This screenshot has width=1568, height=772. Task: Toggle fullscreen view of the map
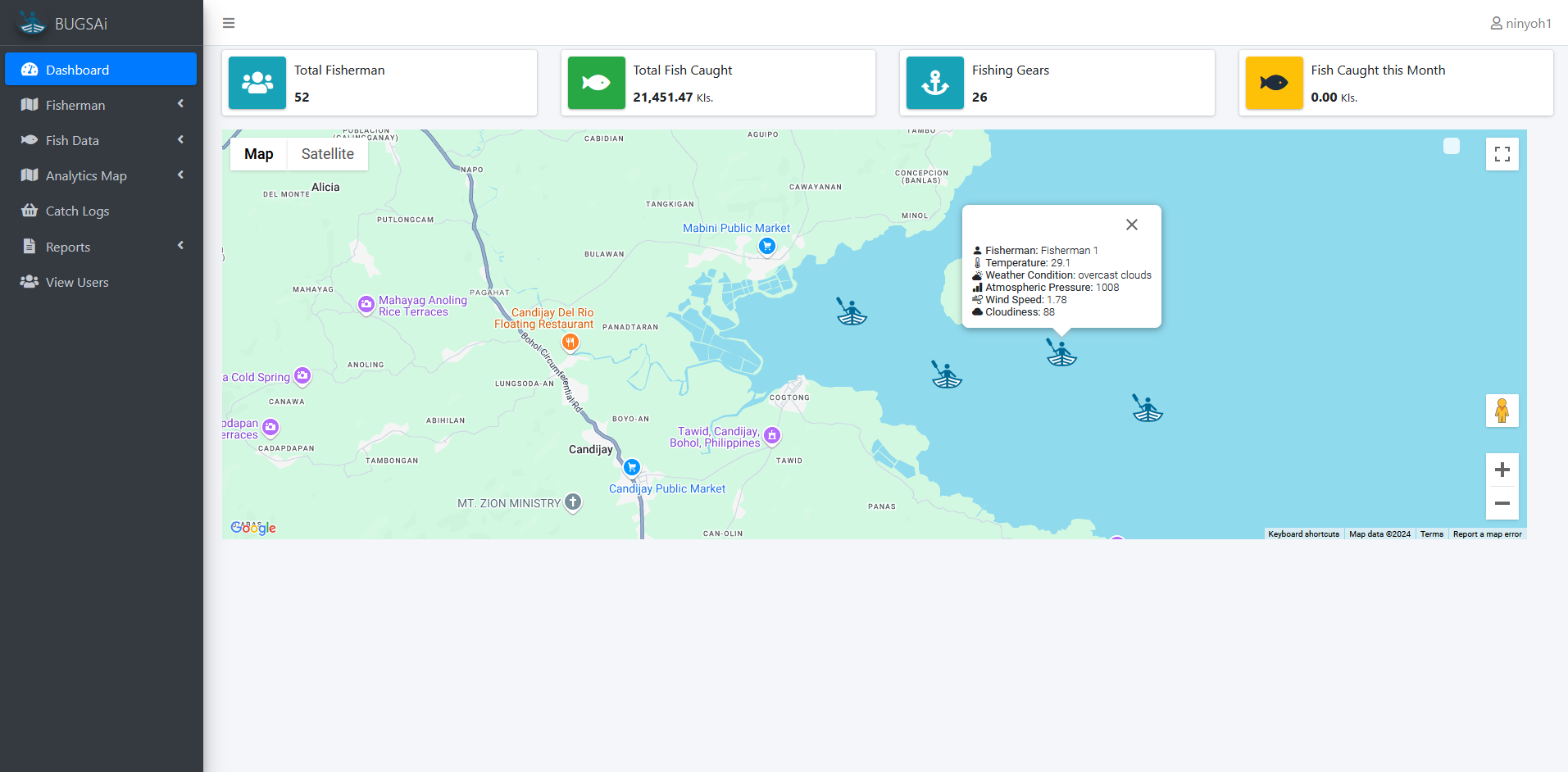tap(1502, 153)
